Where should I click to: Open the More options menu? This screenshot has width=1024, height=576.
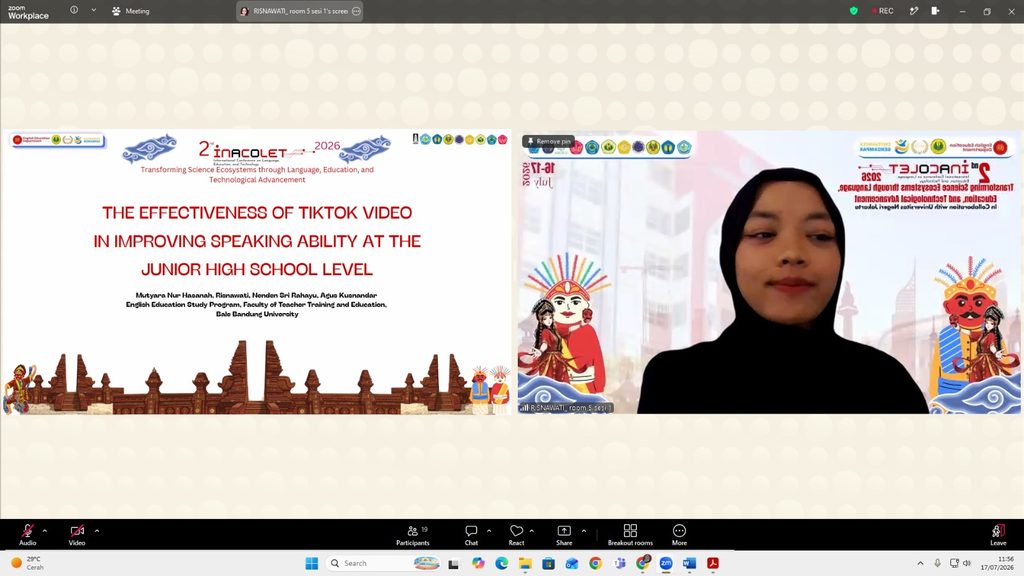[679, 534]
